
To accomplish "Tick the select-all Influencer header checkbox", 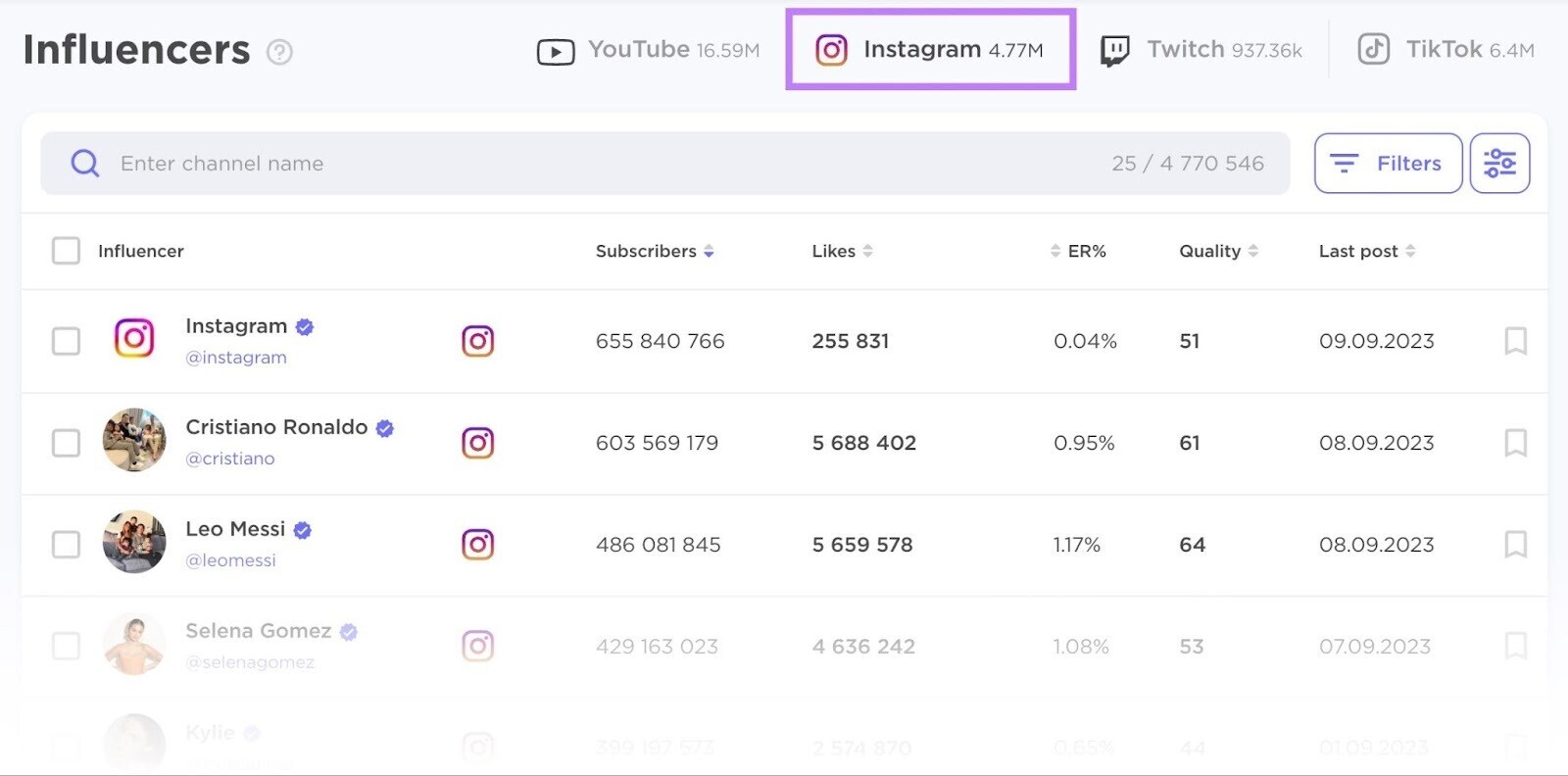I will 66,251.
